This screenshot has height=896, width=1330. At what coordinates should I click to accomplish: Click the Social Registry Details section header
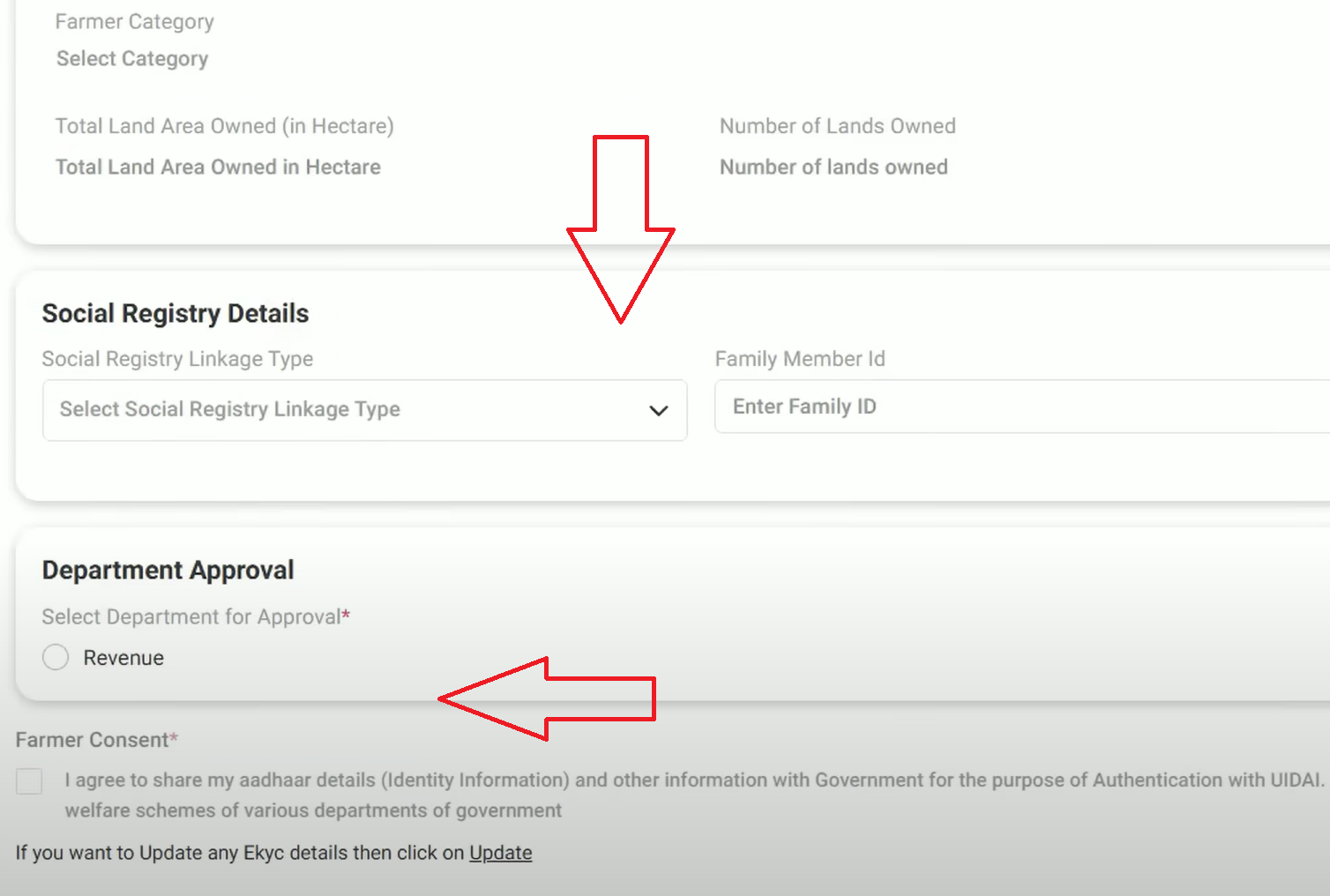(175, 313)
